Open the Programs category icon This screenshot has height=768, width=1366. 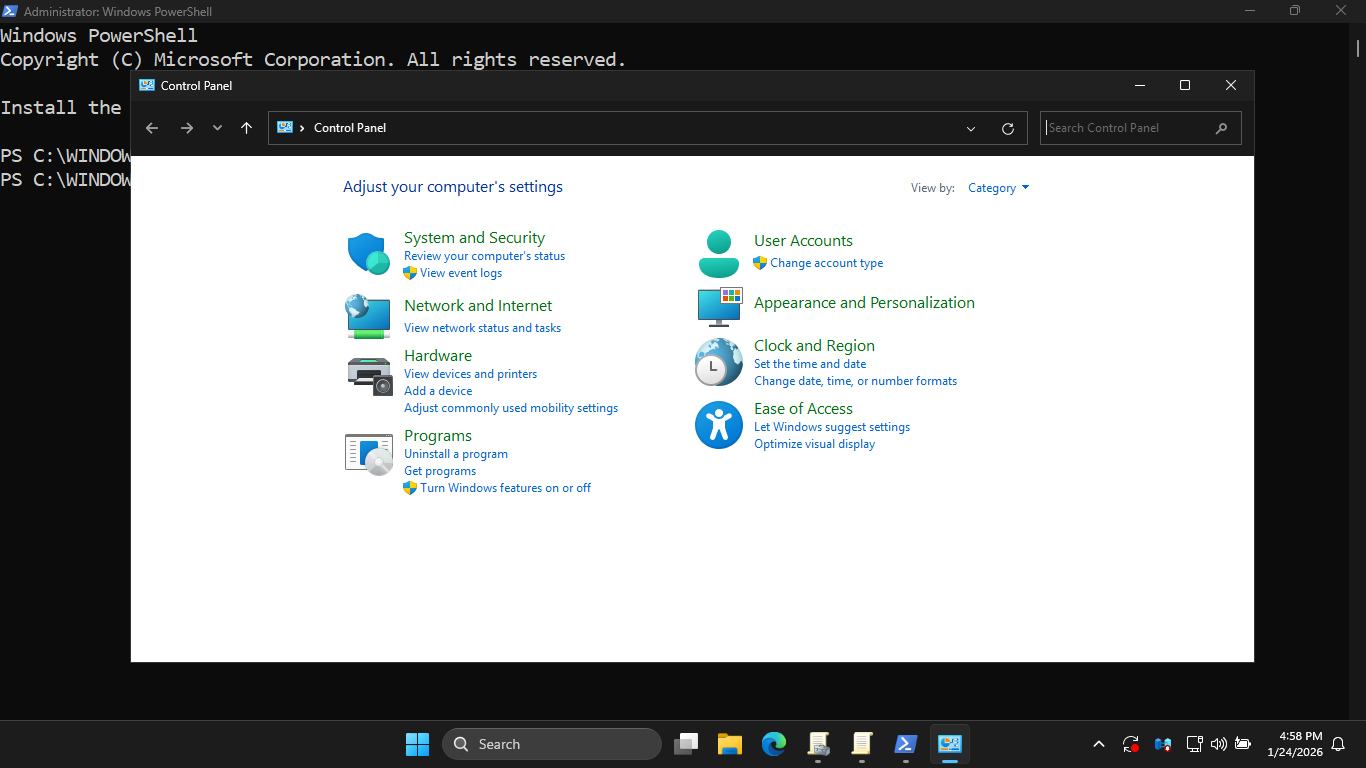[368, 454]
